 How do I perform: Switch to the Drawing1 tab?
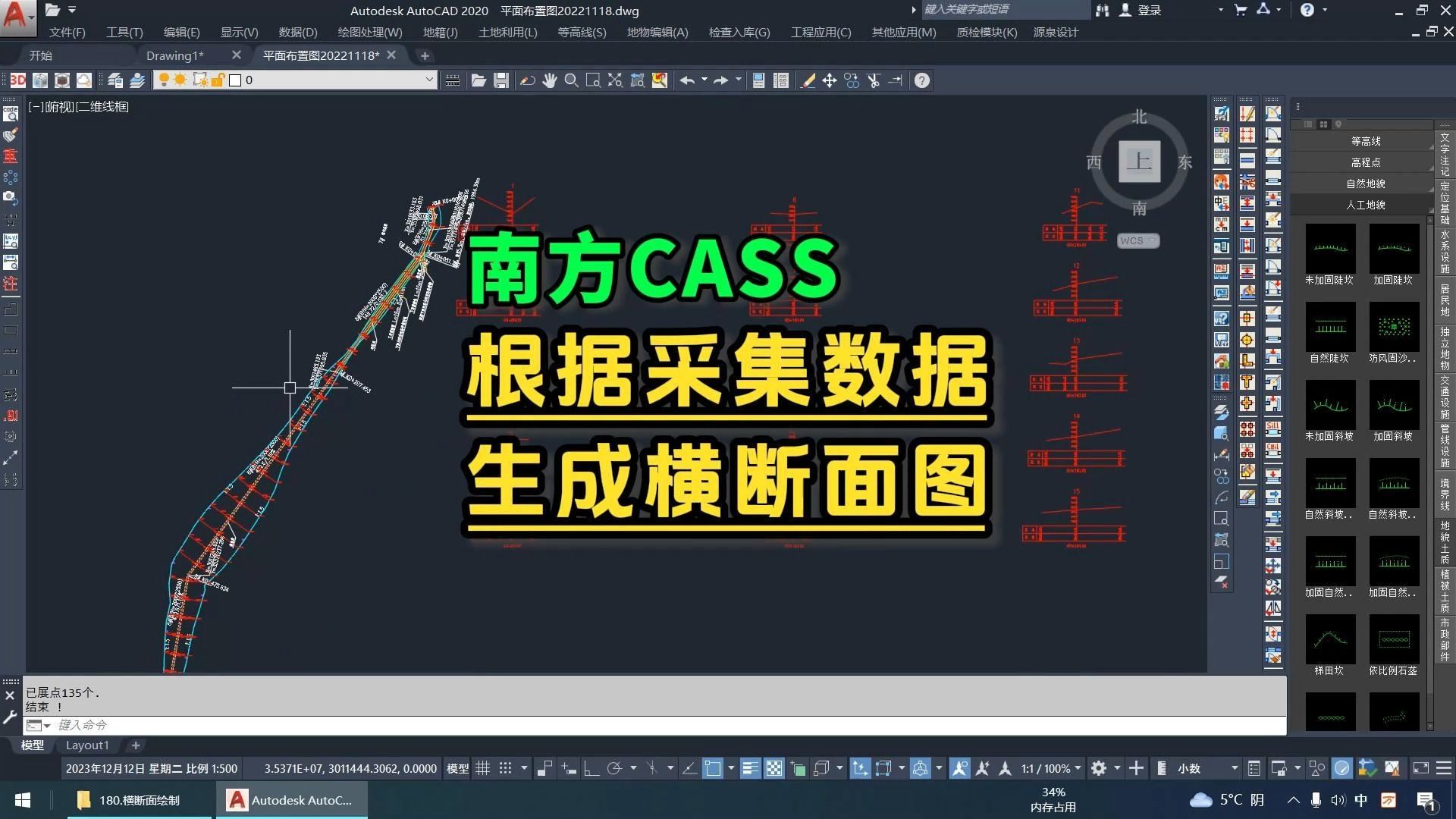pos(175,55)
